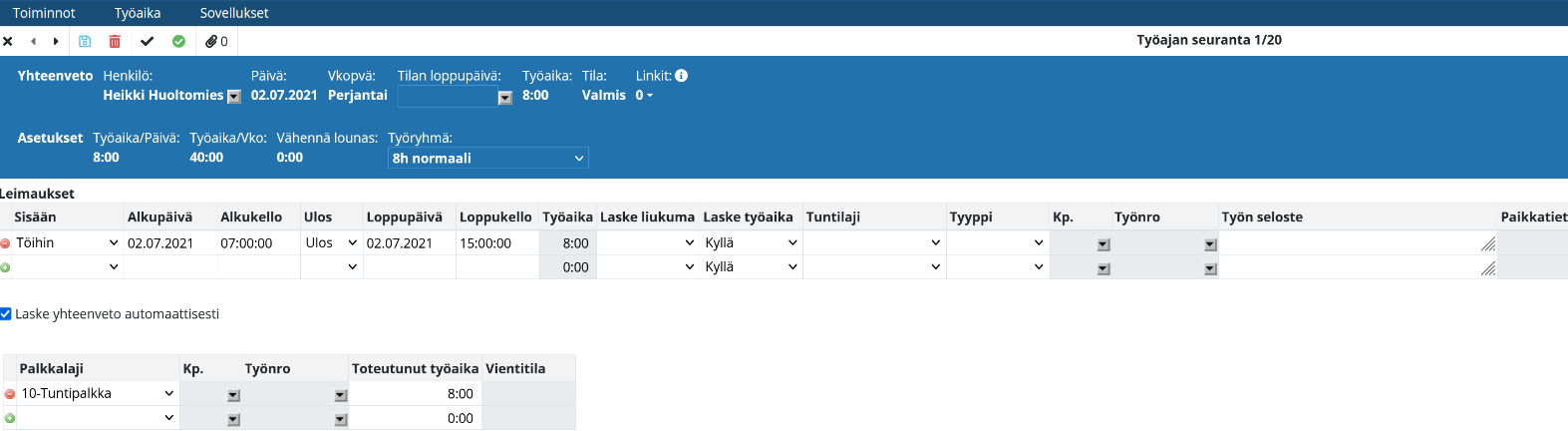Toggle Laske yhteenveto automaattisesti checkbox
The height and width of the screenshot is (431, 1568).
pos(6,313)
